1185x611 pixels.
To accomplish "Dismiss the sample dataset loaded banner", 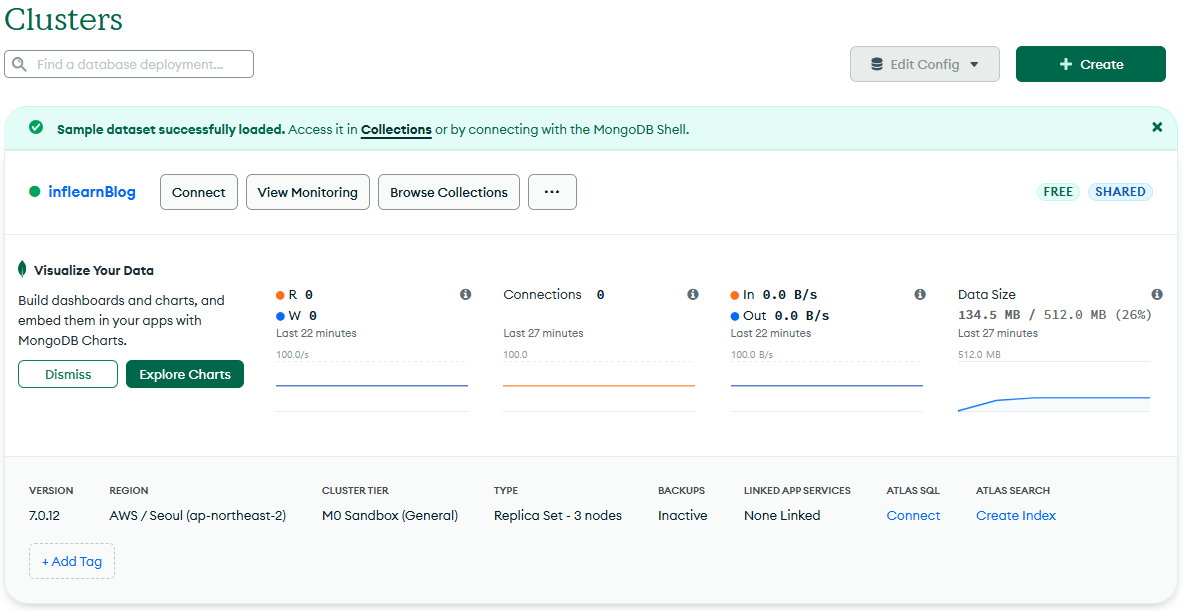I will tap(1157, 127).
